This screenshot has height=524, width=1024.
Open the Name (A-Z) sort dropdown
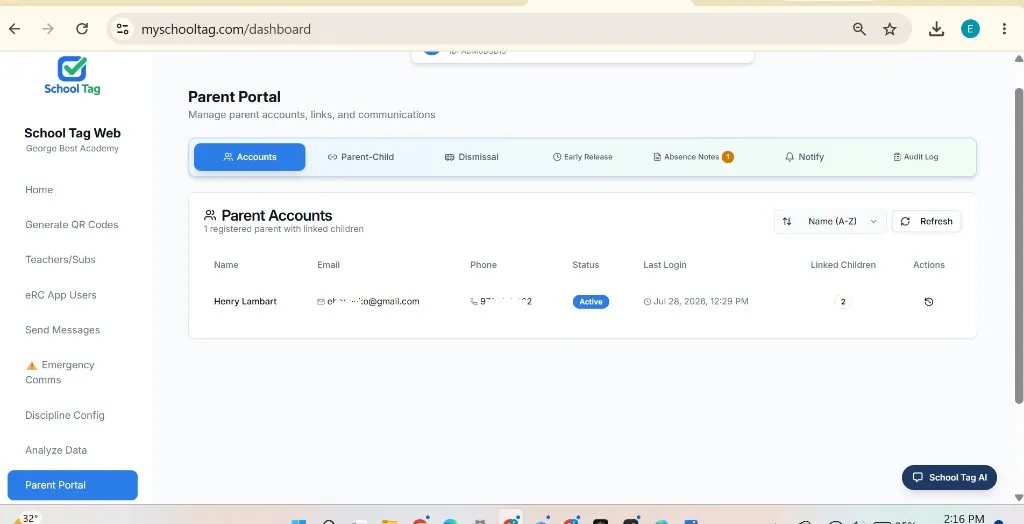(830, 221)
